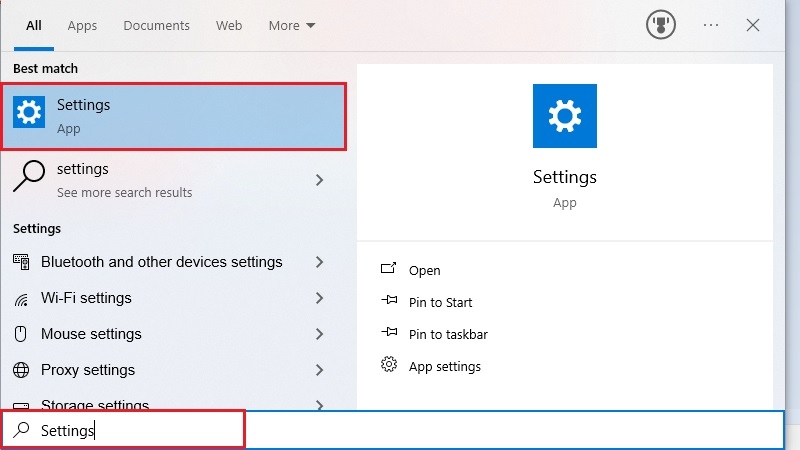Expand the Storage settings arrow
Image resolution: width=800 pixels, height=450 pixels.
(319, 405)
